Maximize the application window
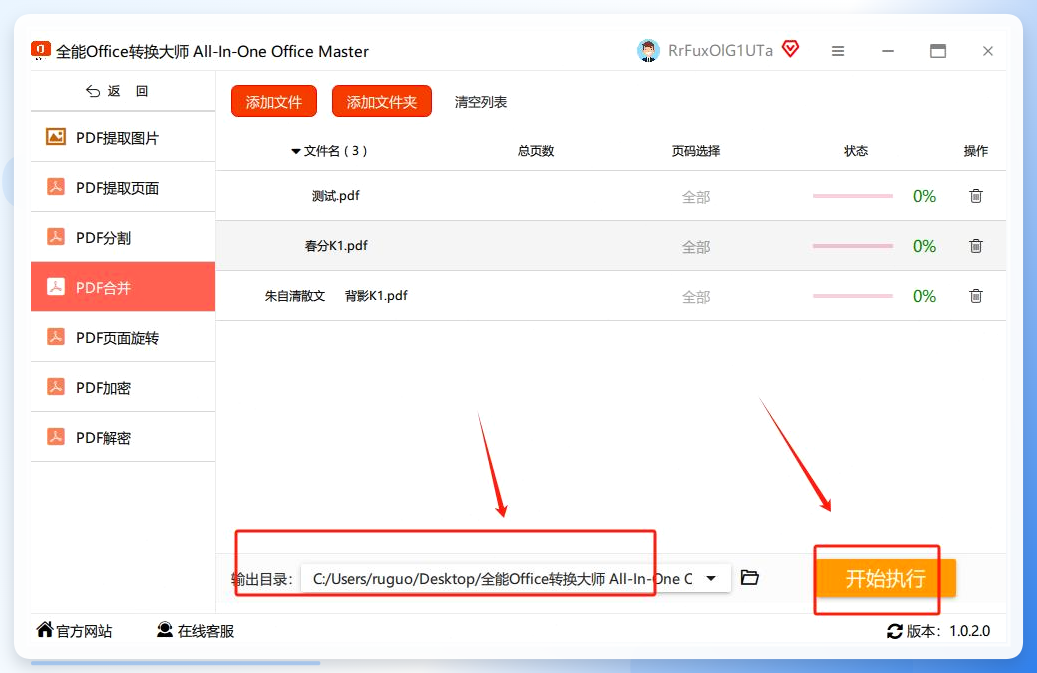Viewport: 1037px width, 673px height. coord(938,51)
